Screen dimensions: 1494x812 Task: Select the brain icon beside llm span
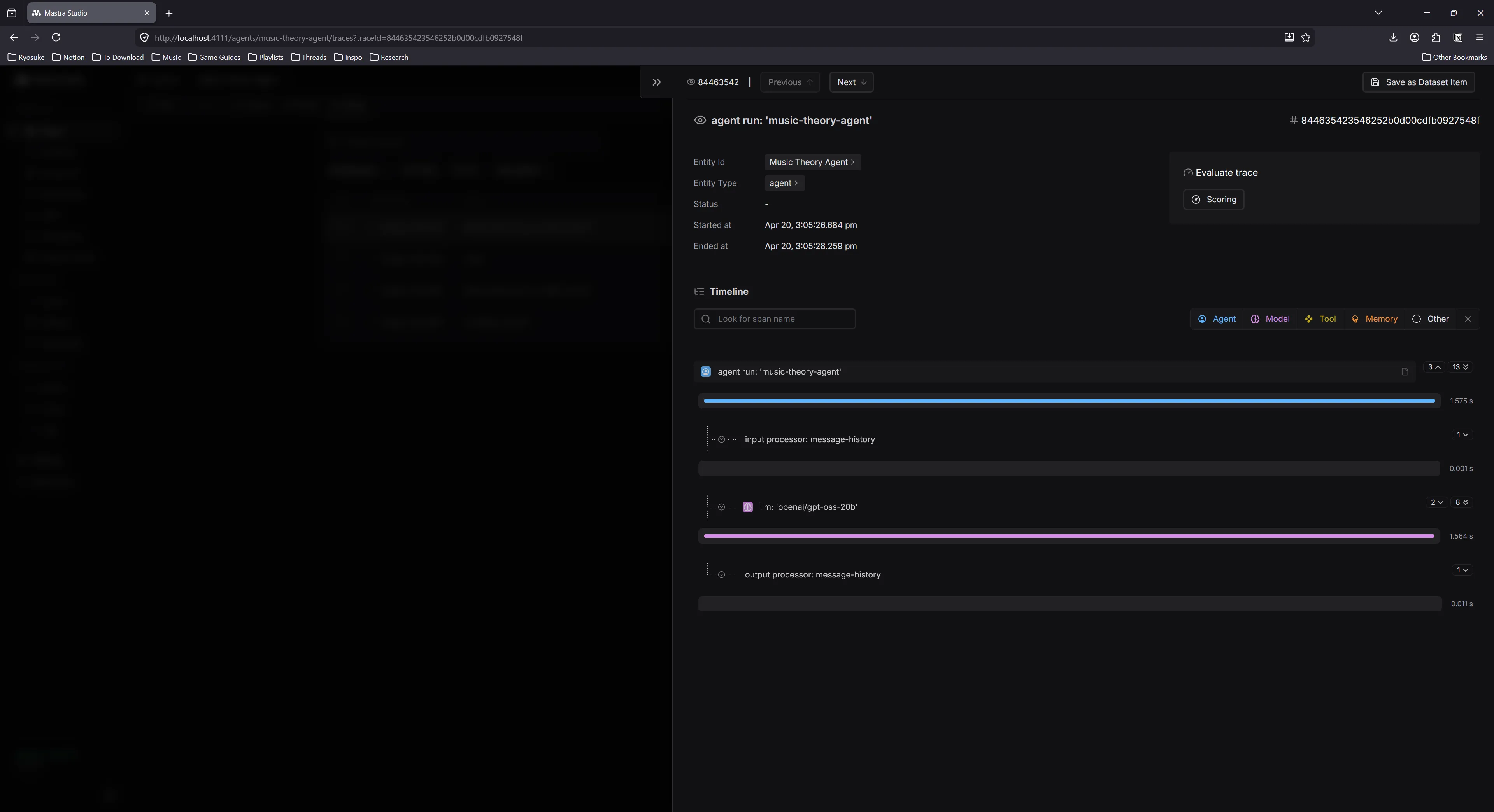(x=747, y=507)
